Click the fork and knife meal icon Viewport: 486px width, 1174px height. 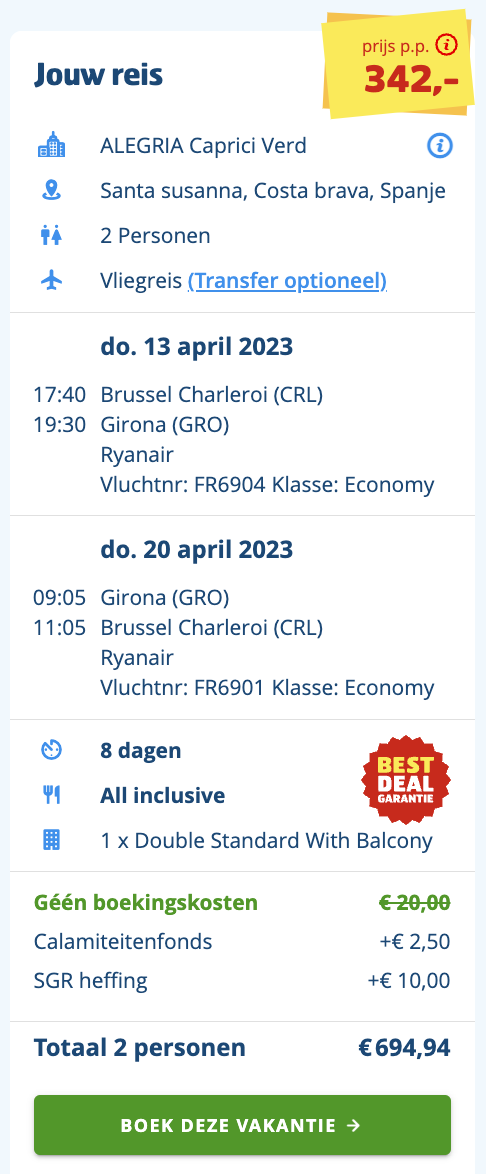tap(52, 795)
